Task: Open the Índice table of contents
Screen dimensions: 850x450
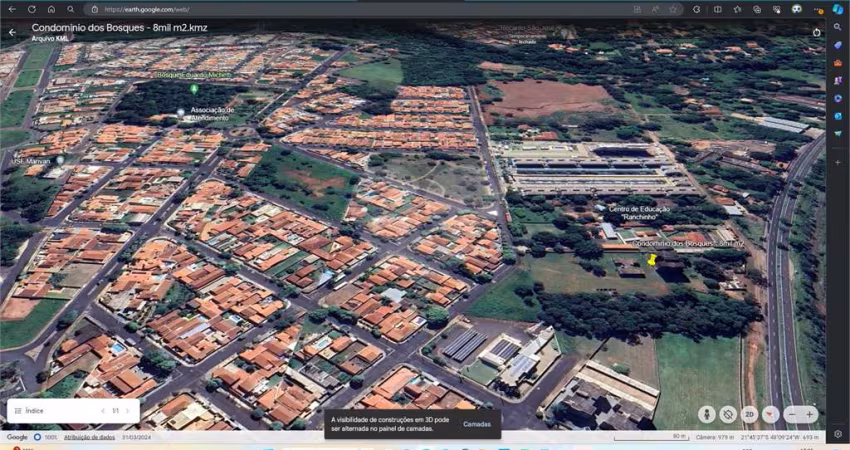Action: click(30, 411)
